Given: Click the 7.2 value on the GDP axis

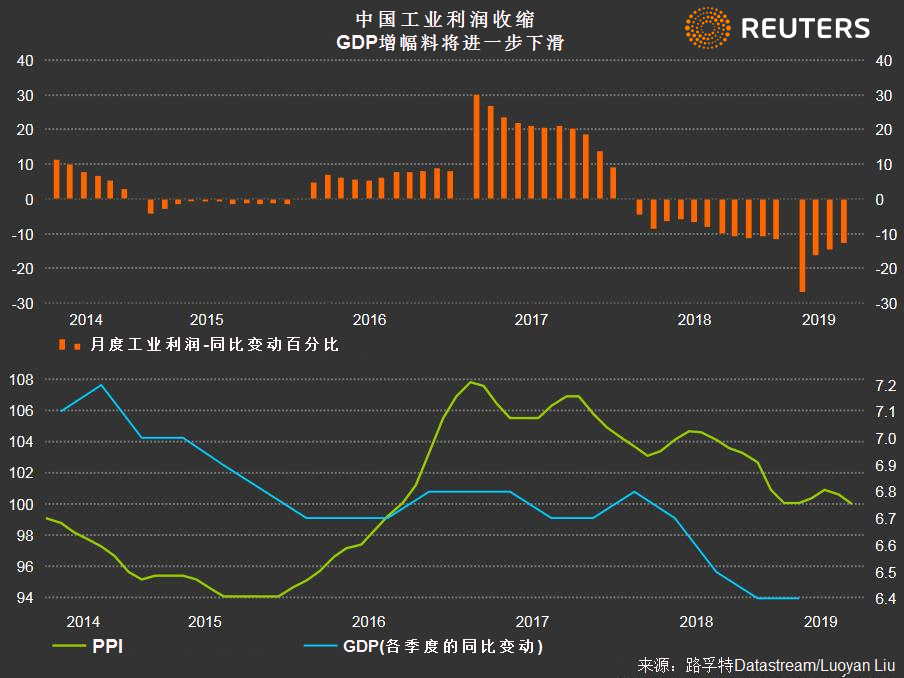Looking at the screenshot, I should pyautogui.click(x=886, y=385).
